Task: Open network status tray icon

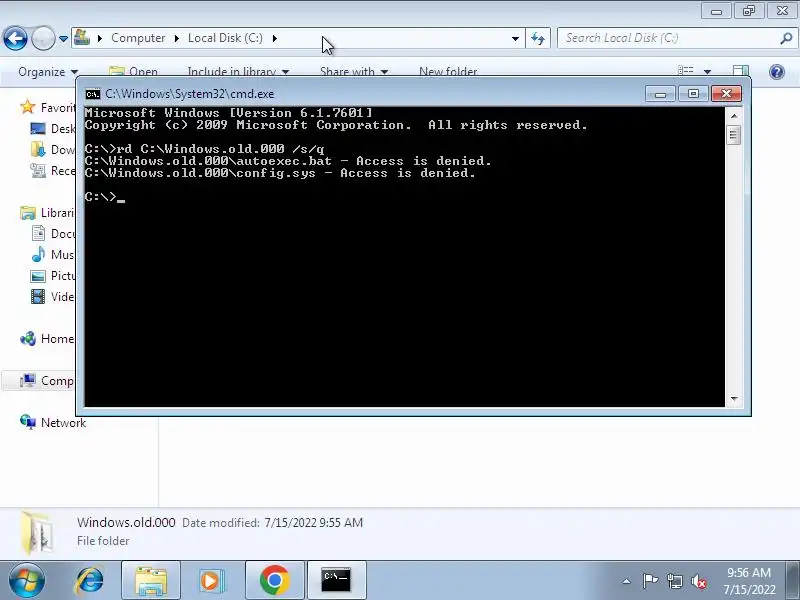Action: pos(674,581)
